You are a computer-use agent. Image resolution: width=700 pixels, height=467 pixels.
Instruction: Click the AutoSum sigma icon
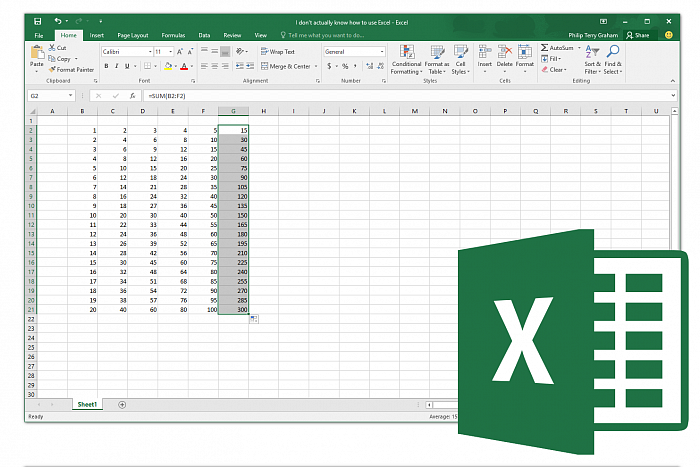point(545,47)
